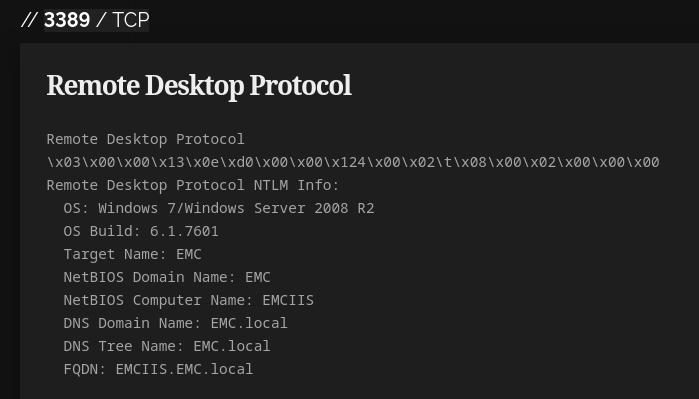699x399 pixels.
Task: Click the 3389 port number
Action: 67,20
